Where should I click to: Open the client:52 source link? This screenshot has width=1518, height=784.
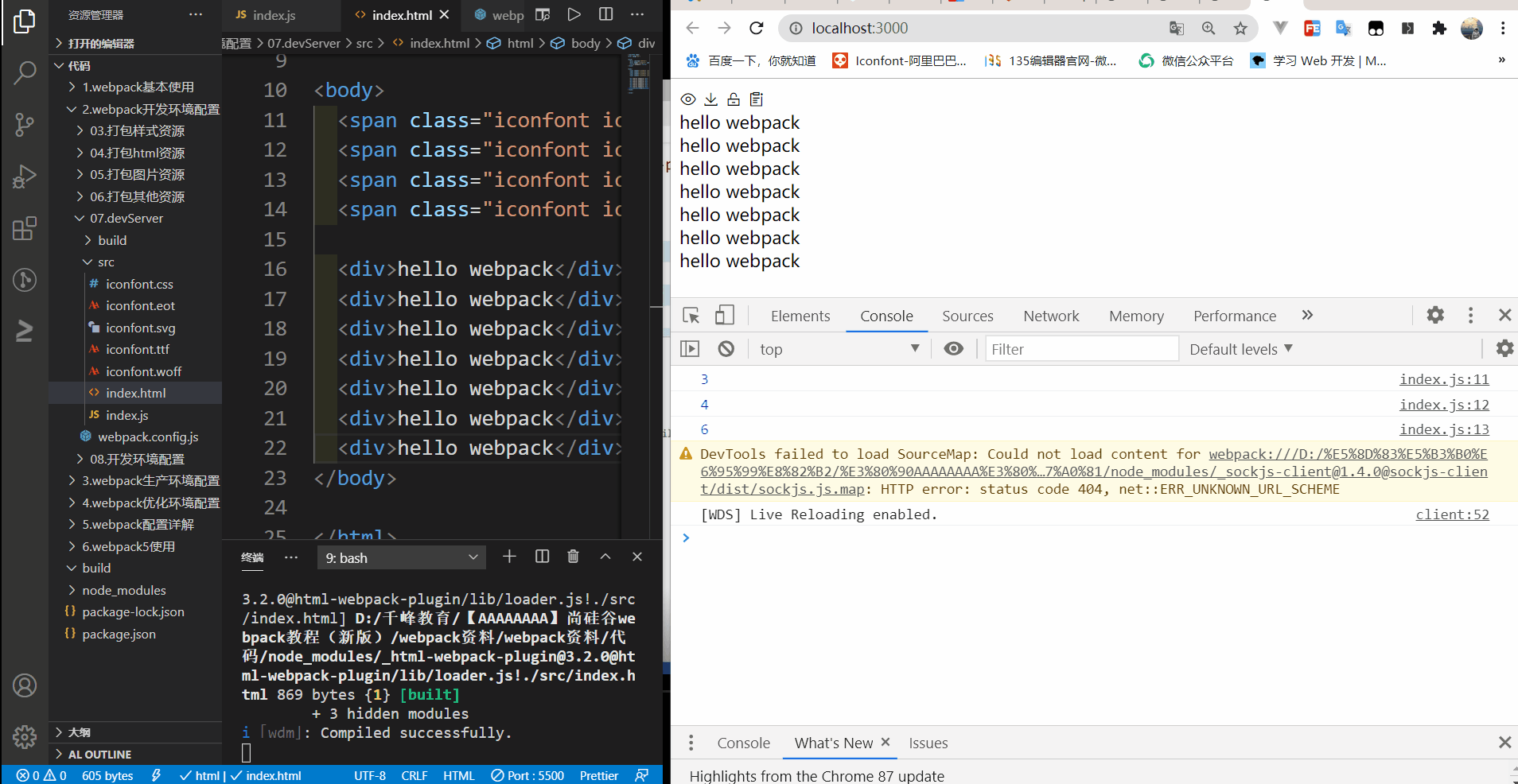[x=1452, y=514]
